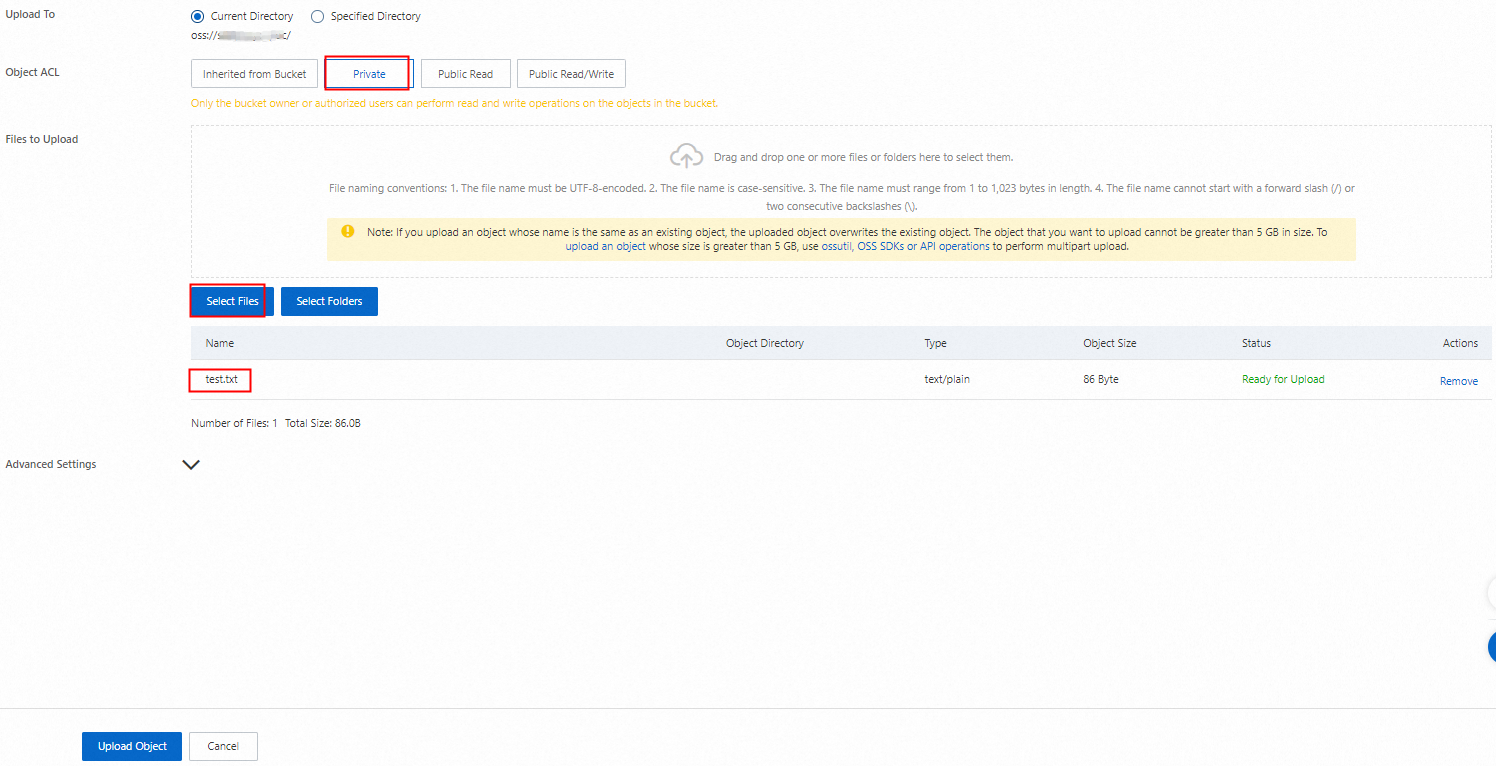
Task: Open the 'upload an object' link
Action: coord(605,246)
